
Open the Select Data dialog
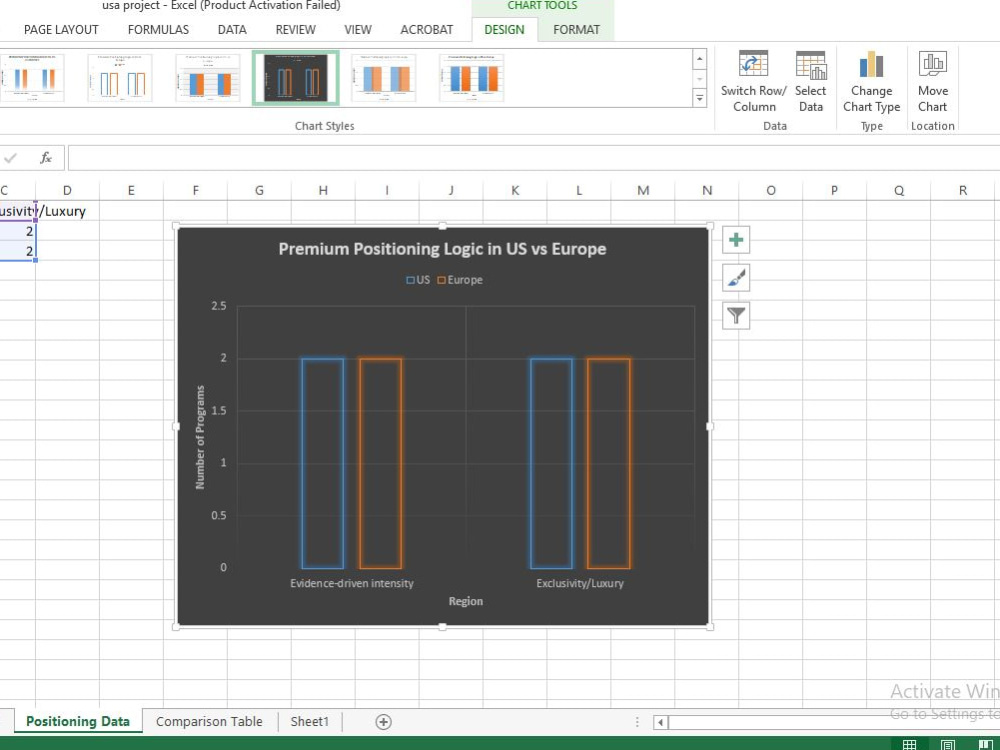(x=811, y=82)
